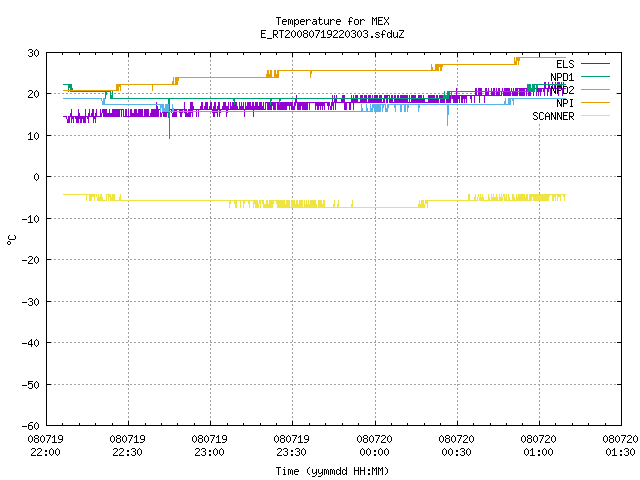
Task: Click the purple ELS legend line sample
Action: point(595,64)
